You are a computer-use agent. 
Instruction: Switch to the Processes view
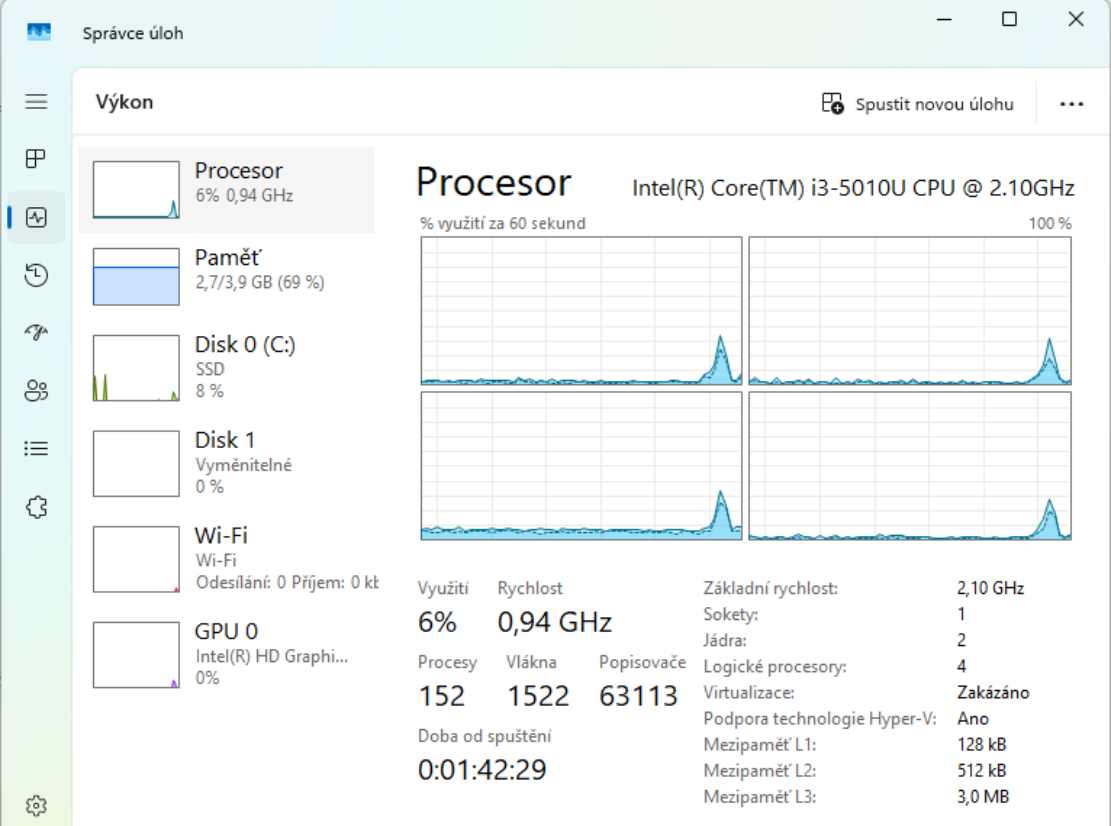click(x=36, y=158)
